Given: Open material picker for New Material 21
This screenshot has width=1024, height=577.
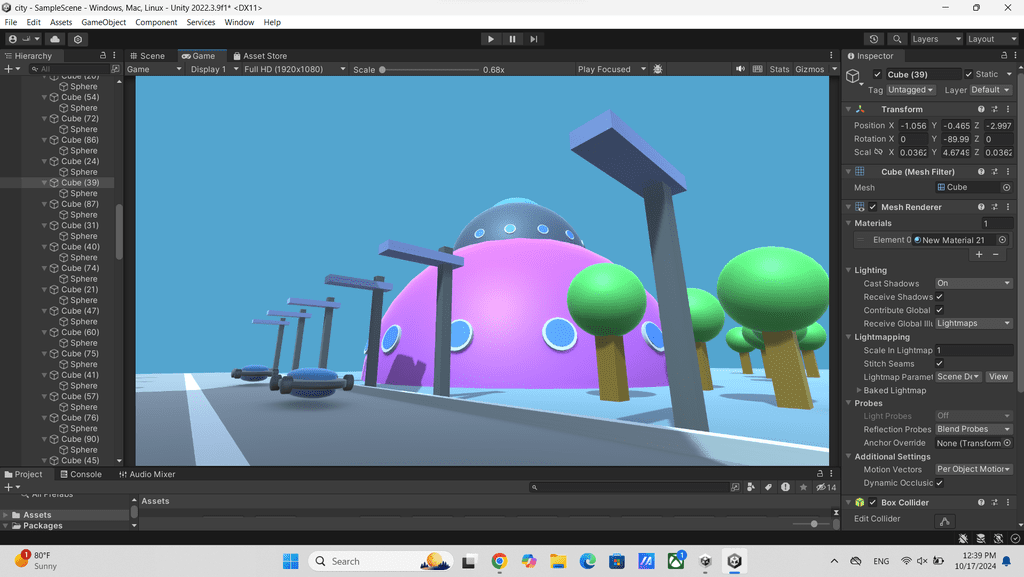Looking at the screenshot, I should [x=1002, y=240].
